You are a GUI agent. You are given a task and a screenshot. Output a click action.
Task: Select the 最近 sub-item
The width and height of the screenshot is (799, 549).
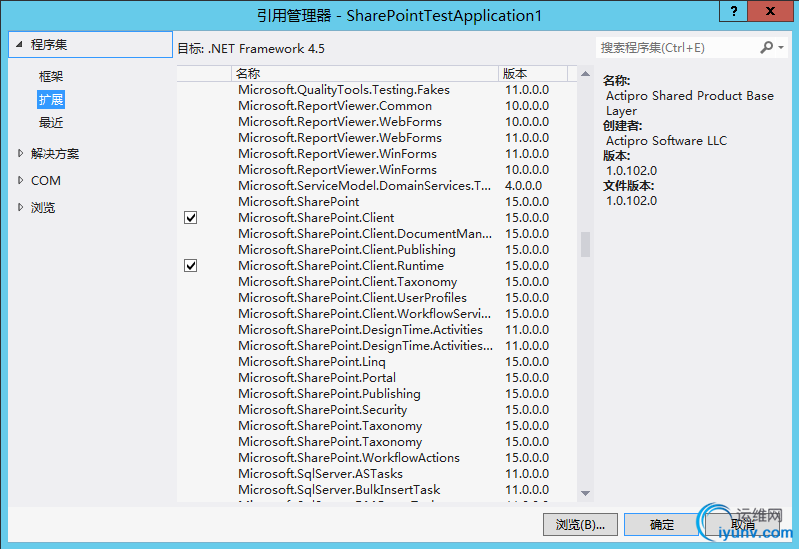[x=51, y=122]
